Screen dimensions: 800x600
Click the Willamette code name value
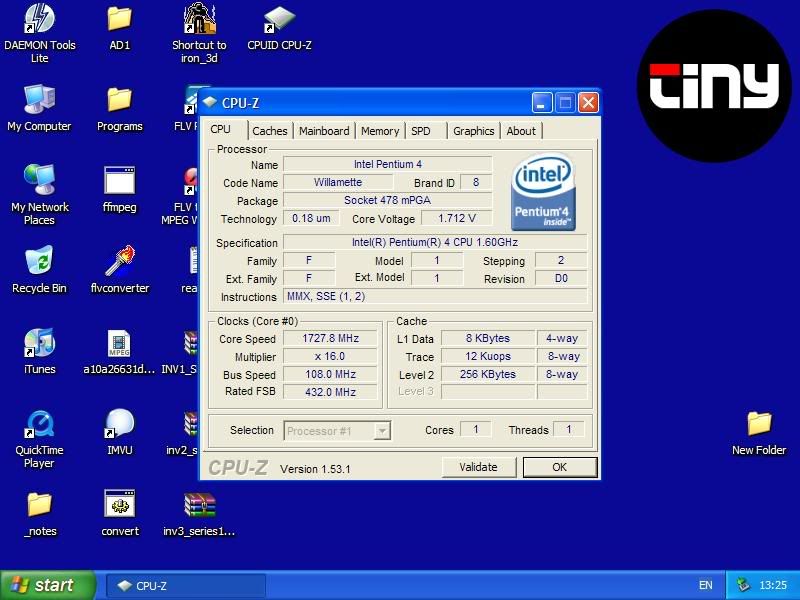click(x=338, y=182)
